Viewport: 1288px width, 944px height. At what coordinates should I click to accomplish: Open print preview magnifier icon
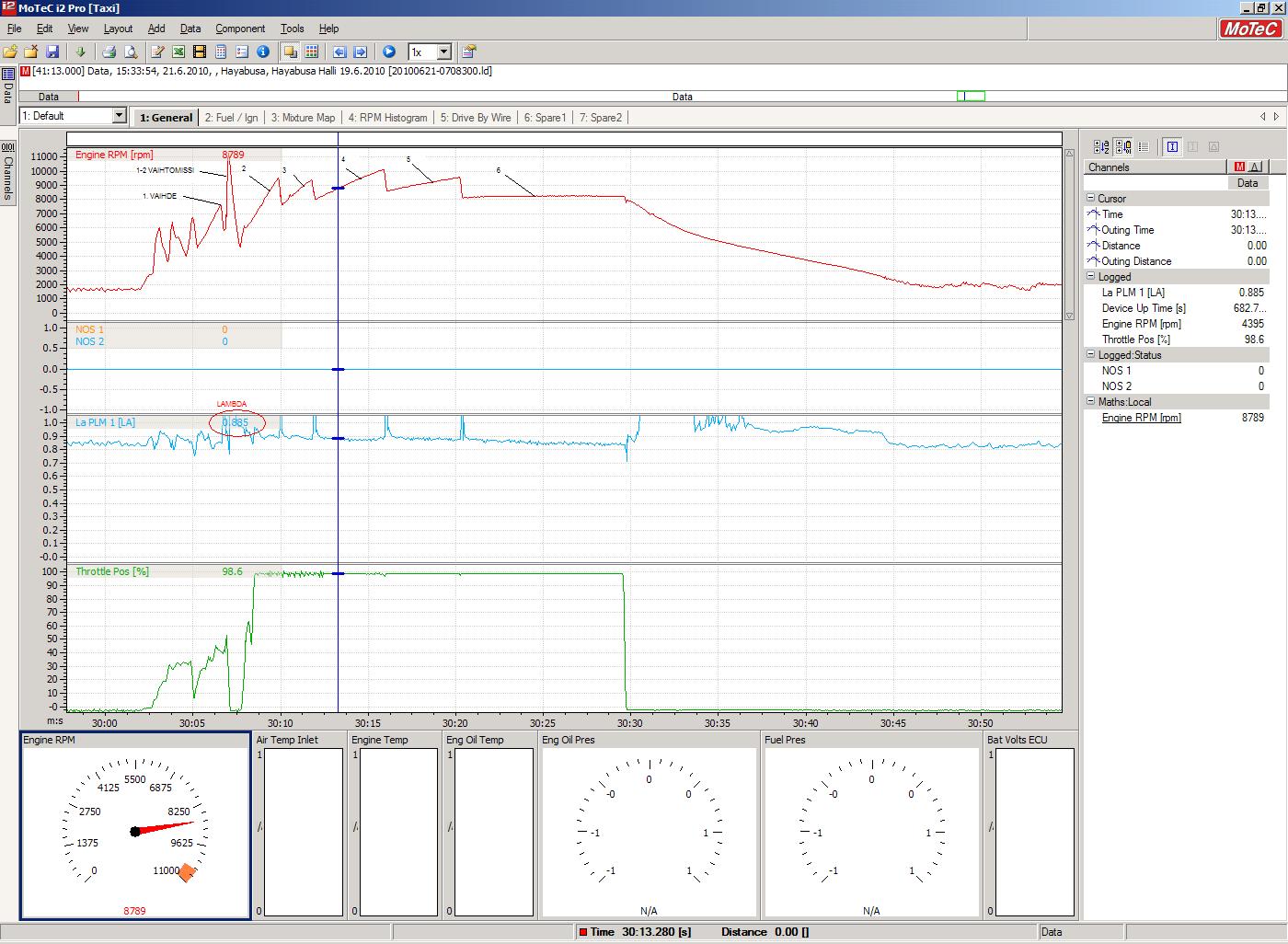coord(131,52)
